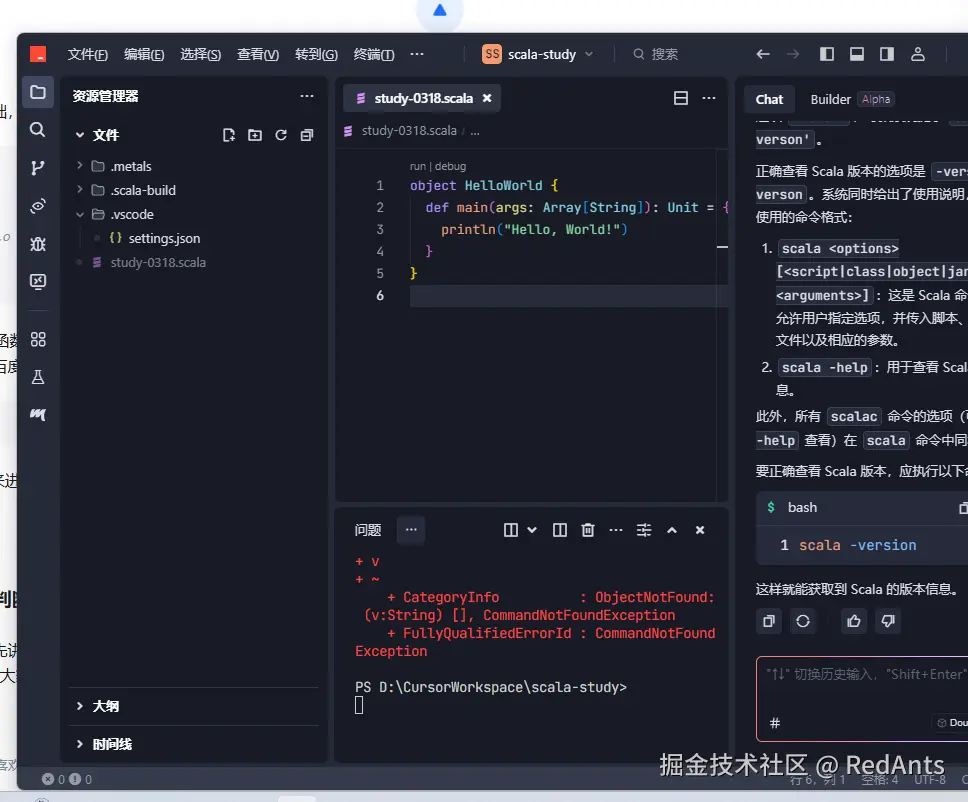The image size is (968, 802).
Task: Open the Search view in the activity bar
Action: pyautogui.click(x=38, y=130)
